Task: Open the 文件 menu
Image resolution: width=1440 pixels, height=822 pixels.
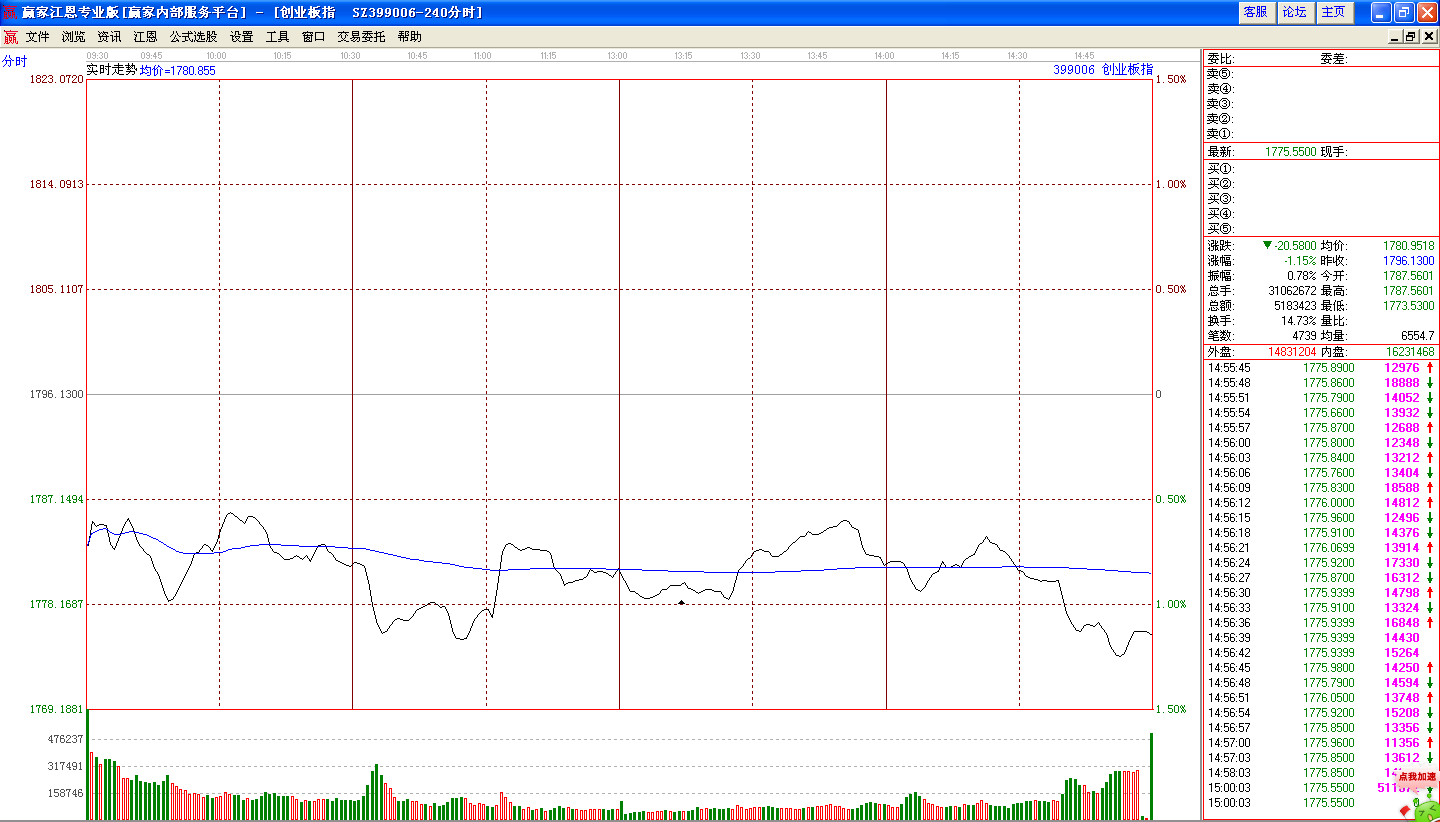Action: (x=38, y=37)
